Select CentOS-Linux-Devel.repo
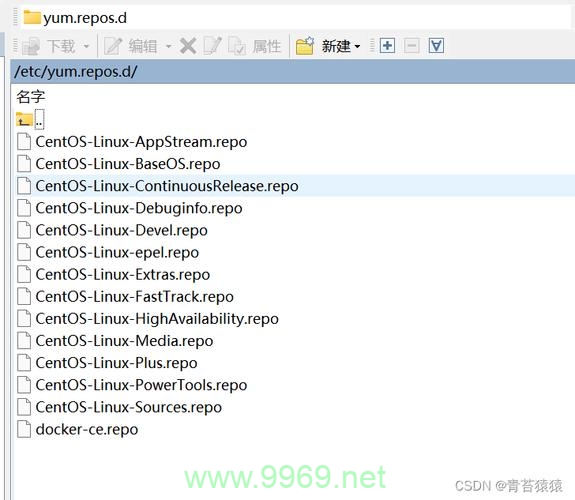Viewport: 575px width, 500px height. tap(121, 230)
